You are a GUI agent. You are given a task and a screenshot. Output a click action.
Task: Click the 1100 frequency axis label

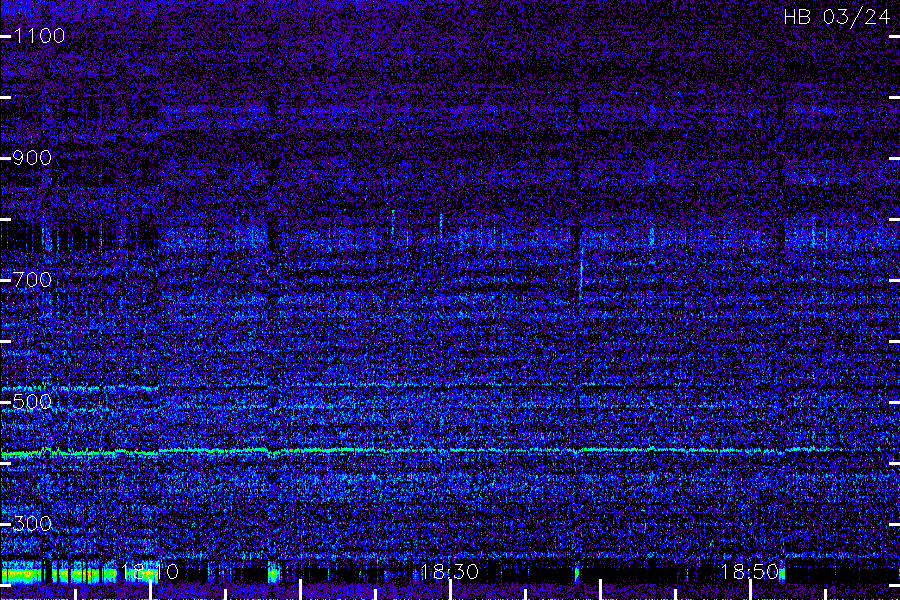click(39, 36)
